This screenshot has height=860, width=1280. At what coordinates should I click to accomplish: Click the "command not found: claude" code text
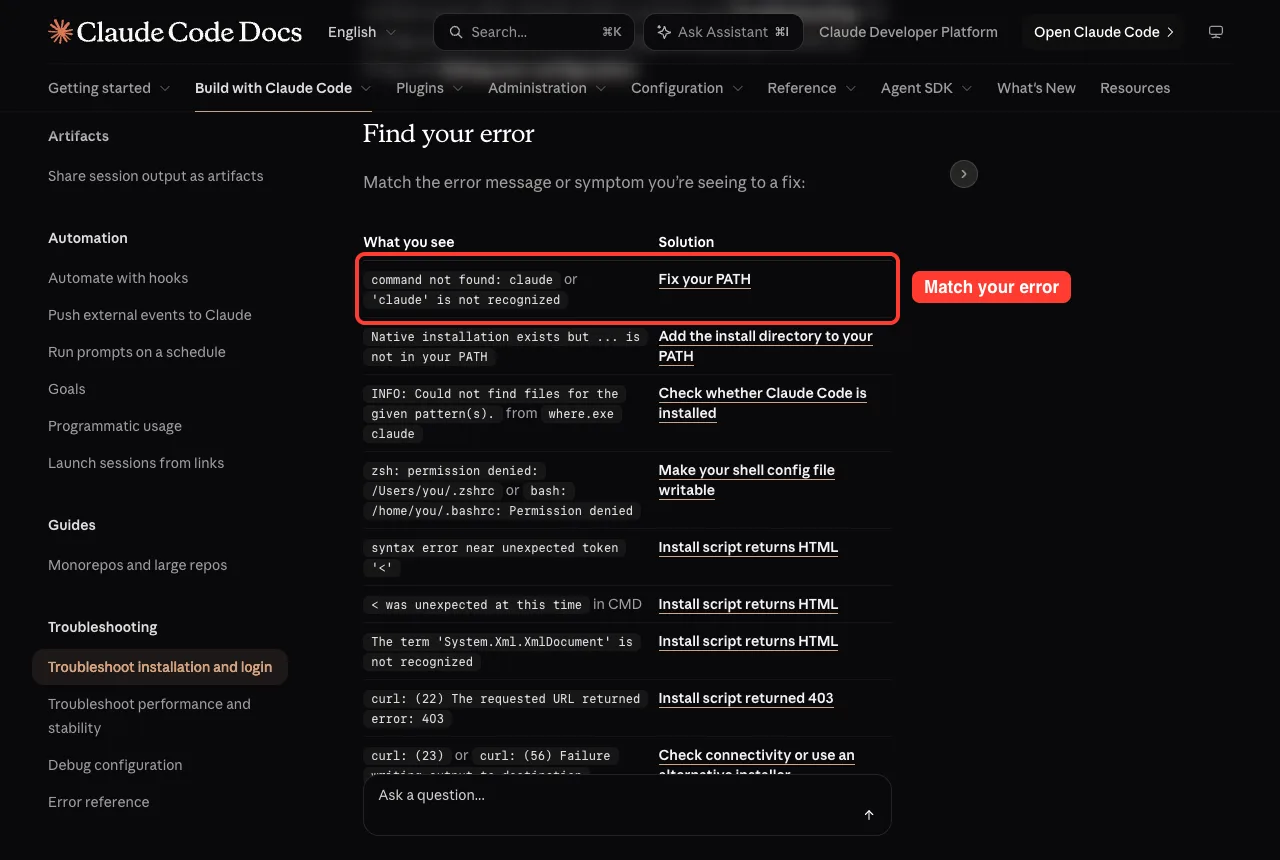coord(462,280)
